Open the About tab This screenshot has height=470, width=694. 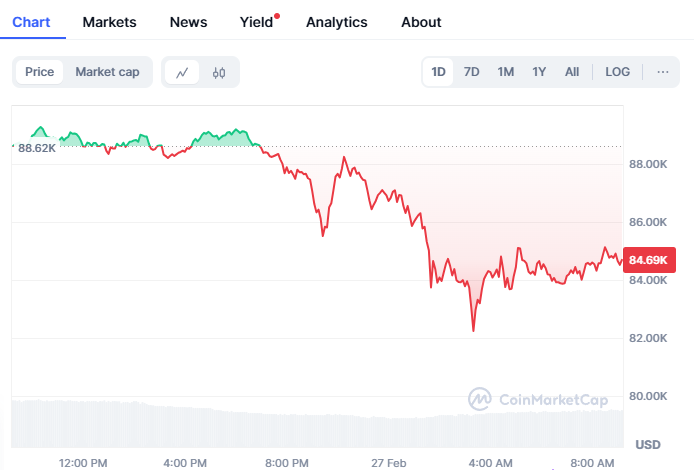pos(421,22)
